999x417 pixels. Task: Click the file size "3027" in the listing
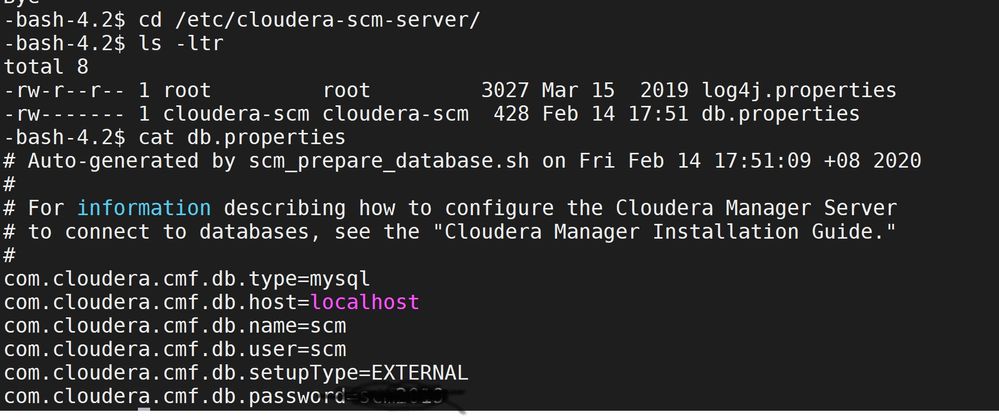tap(505, 91)
